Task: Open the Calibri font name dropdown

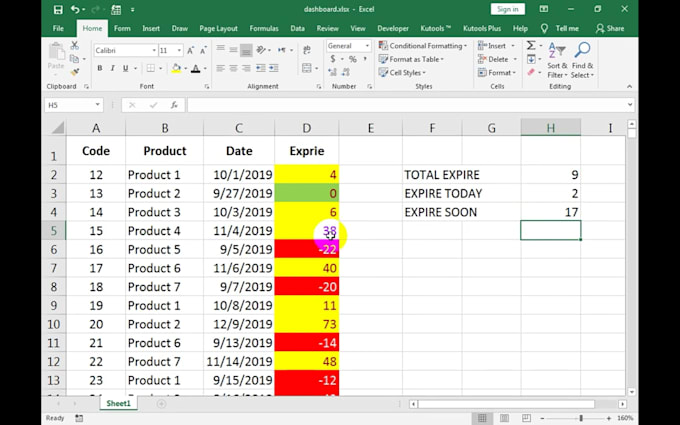Action: [154, 51]
